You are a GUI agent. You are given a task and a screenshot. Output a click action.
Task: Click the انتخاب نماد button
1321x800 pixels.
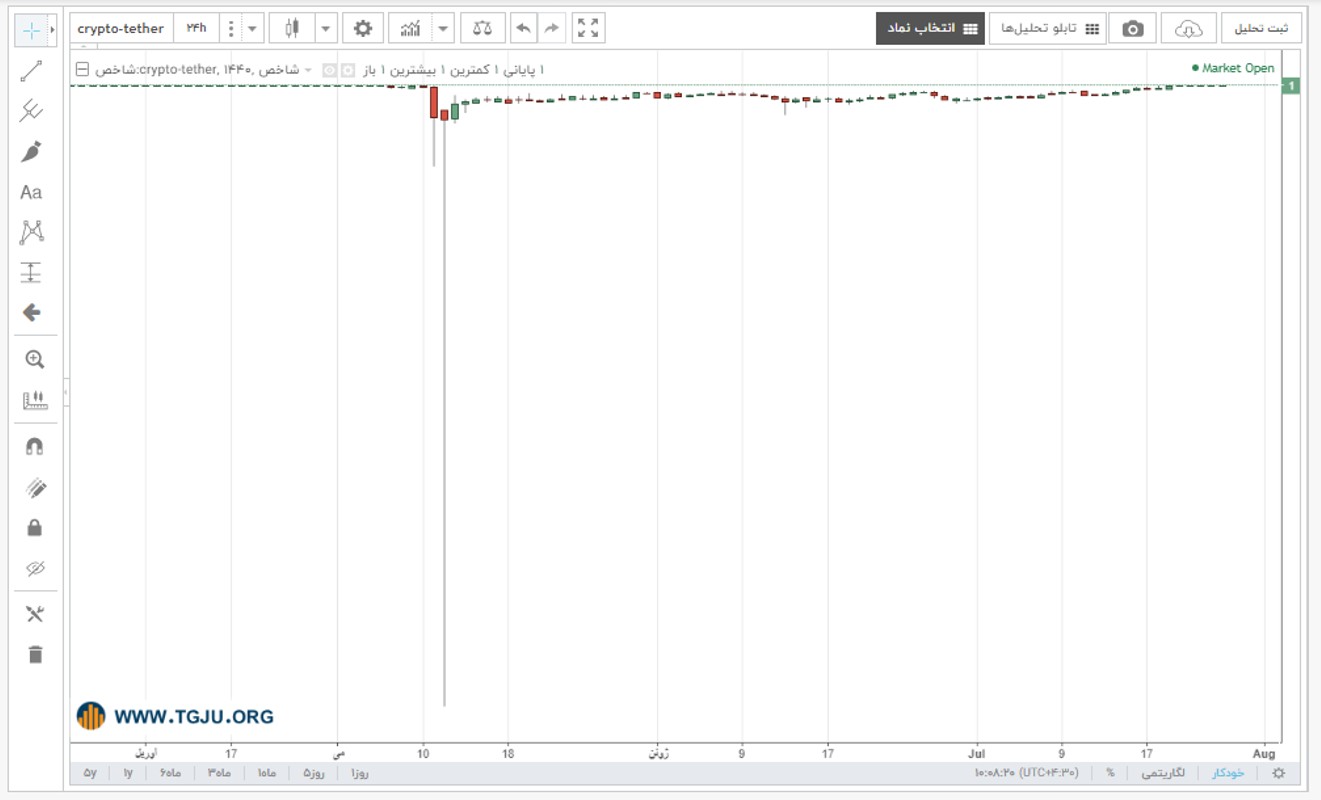pos(930,28)
